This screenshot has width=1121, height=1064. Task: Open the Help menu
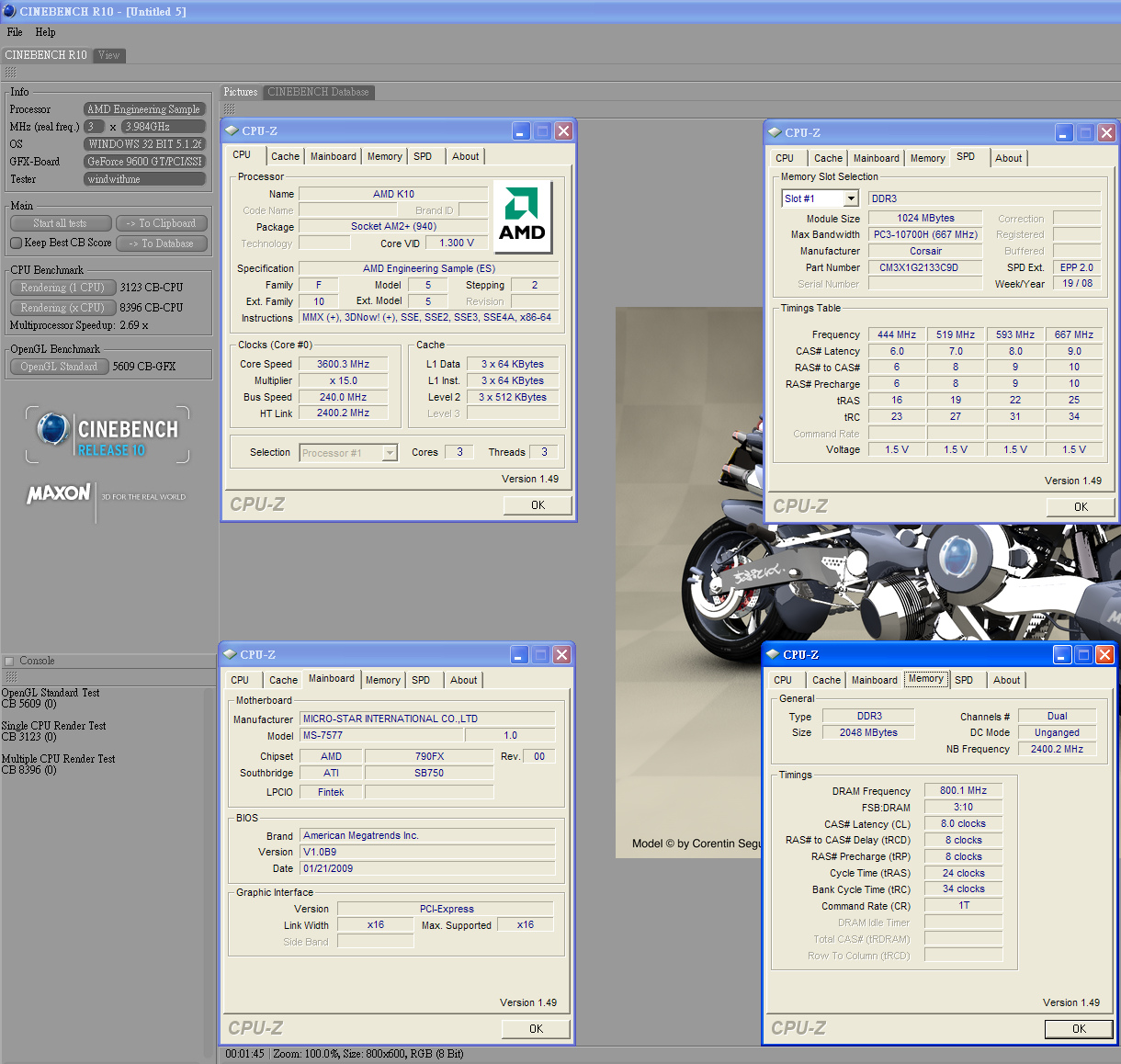point(45,32)
